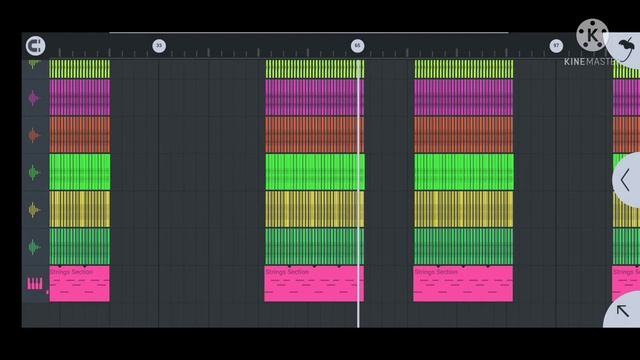Select the dark green audio track waveform icon
Screen dimensions: 640x360
(x=33, y=247)
